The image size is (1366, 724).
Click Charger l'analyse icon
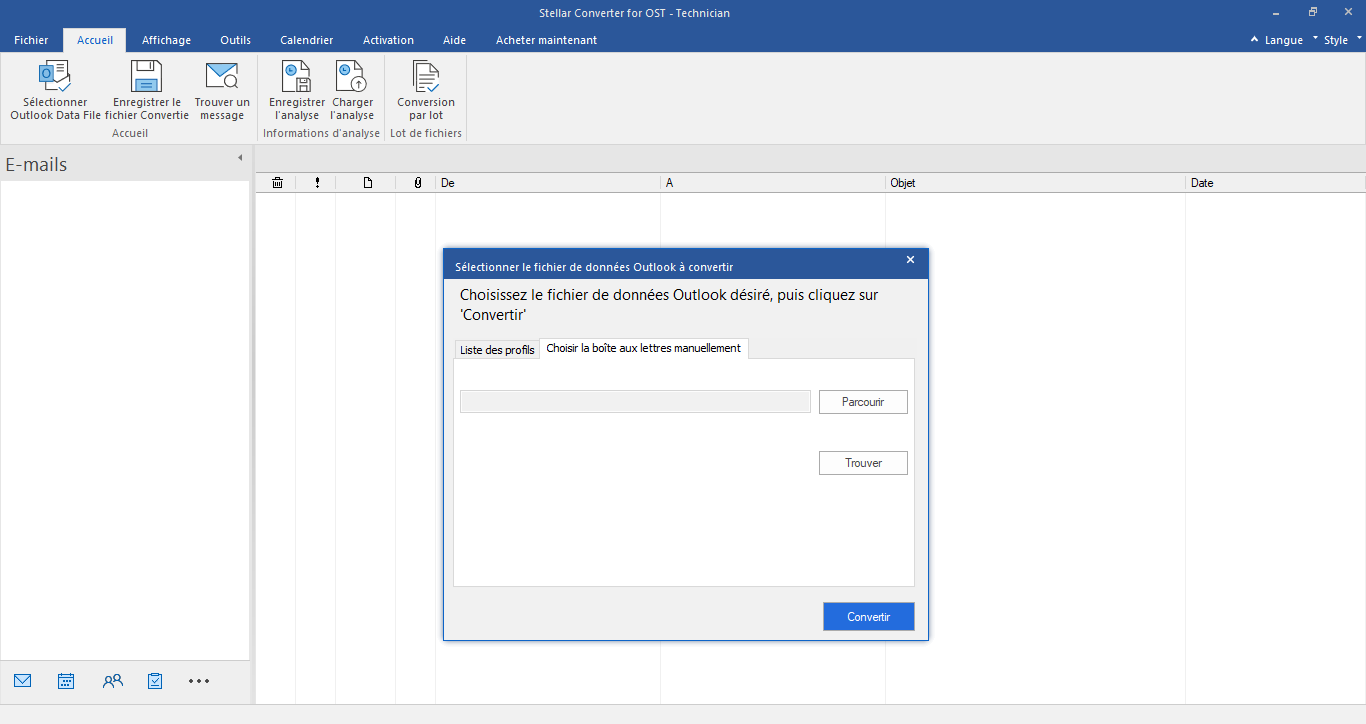coord(352,77)
